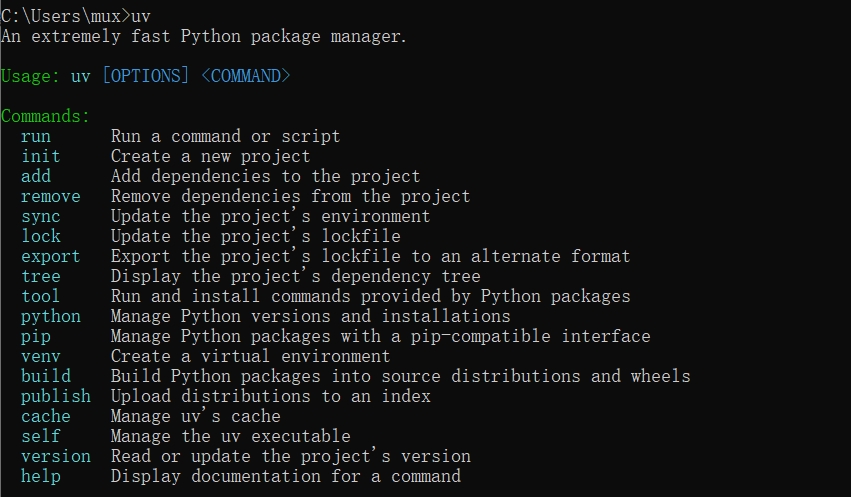
Task: Click on the 'sync' command name
Action: point(41,216)
